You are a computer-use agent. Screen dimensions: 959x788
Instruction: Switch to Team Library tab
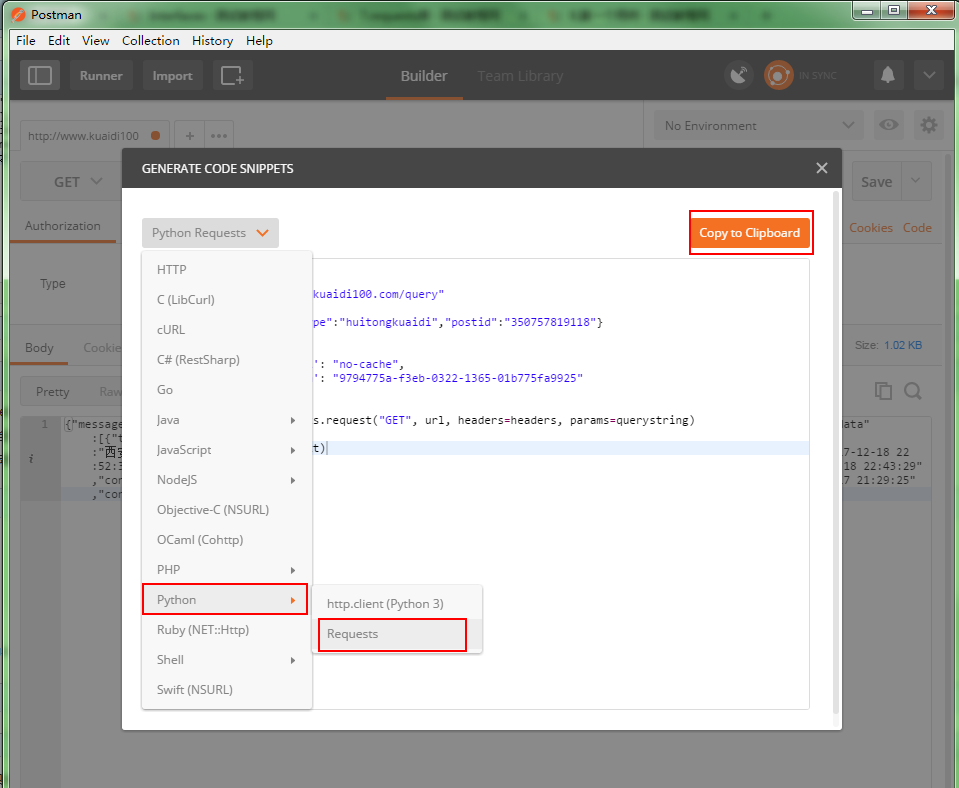tap(520, 76)
